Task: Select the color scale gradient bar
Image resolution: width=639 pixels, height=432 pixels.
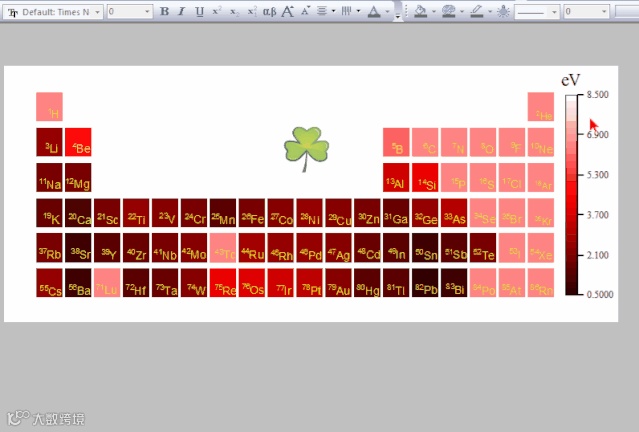Action: pyautogui.click(x=571, y=194)
